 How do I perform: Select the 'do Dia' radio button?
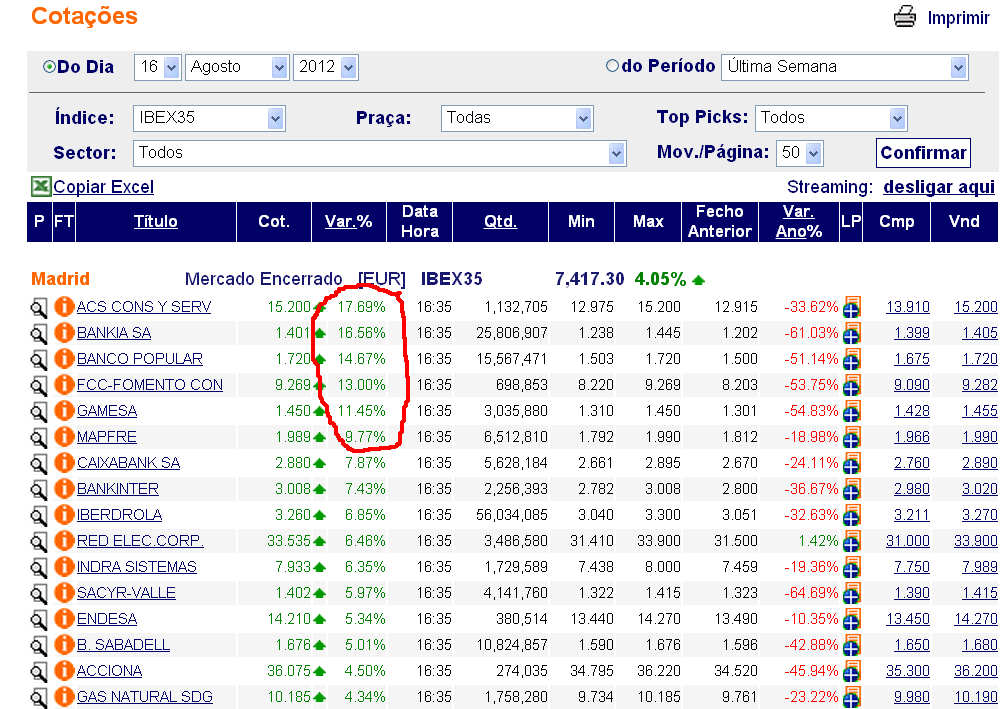click(49, 67)
